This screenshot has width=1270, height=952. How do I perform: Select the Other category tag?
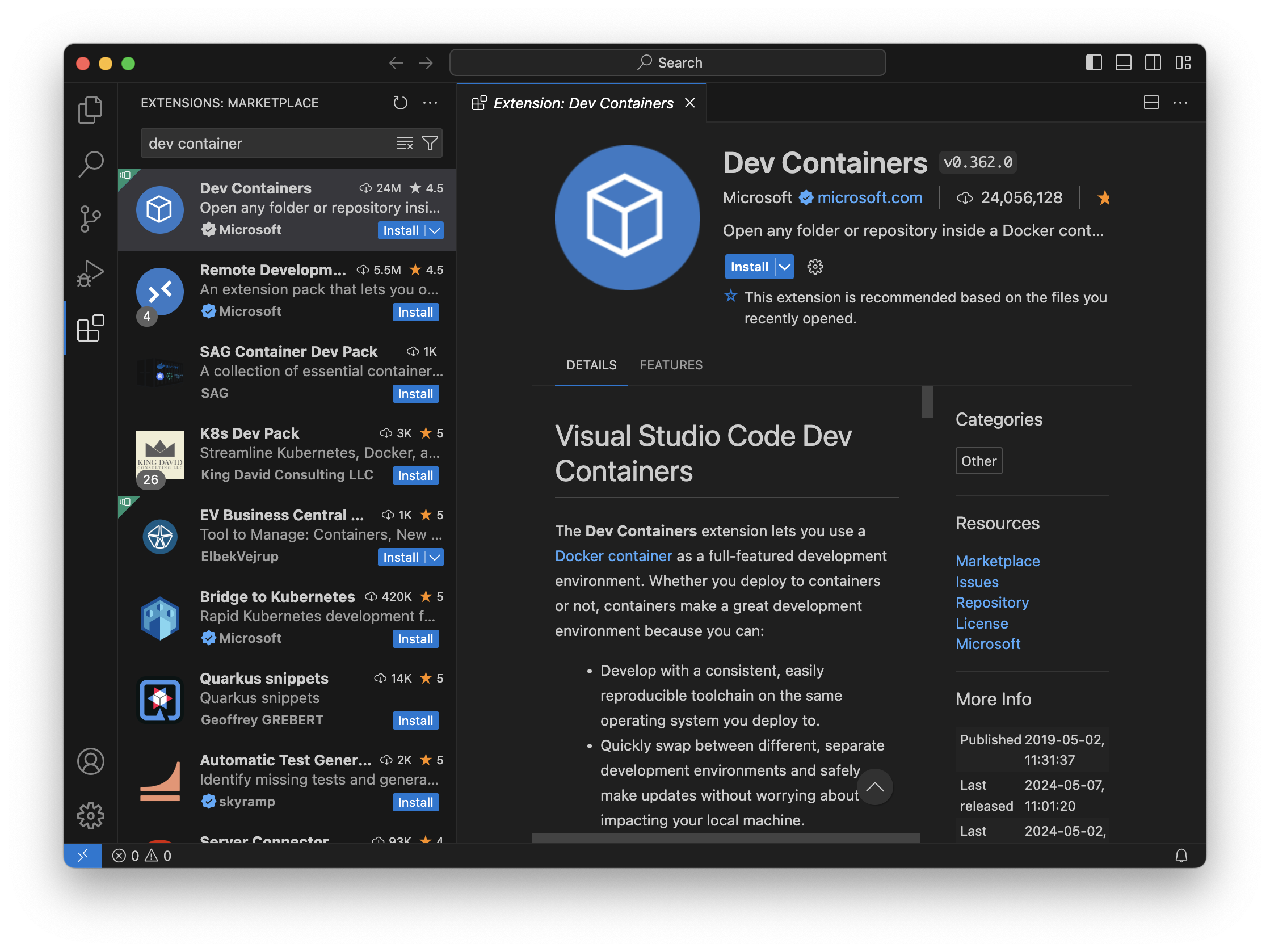tap(979, 461)
